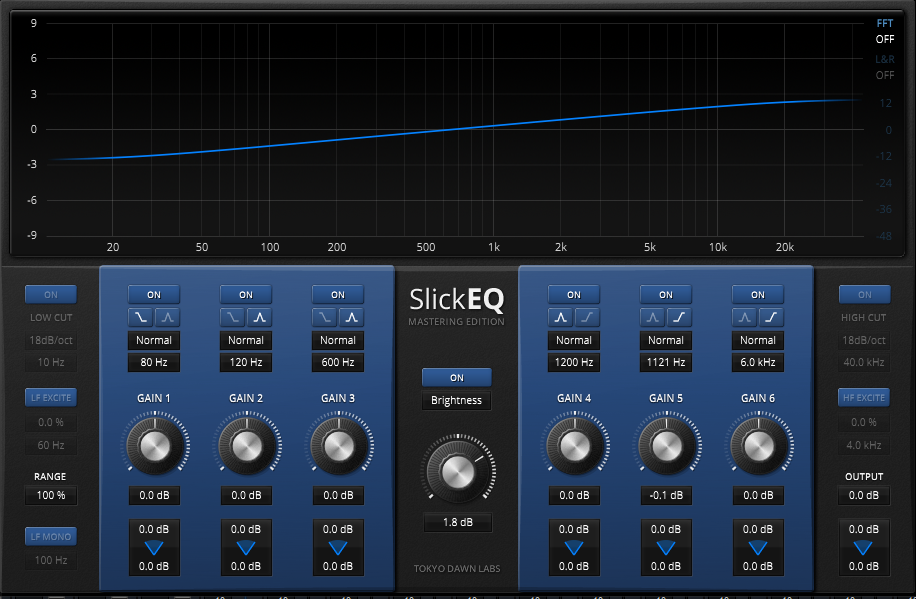Click the OUTPUT 0.0 dB value field
The width and height of the screenshot is (916, 599).
864,496
